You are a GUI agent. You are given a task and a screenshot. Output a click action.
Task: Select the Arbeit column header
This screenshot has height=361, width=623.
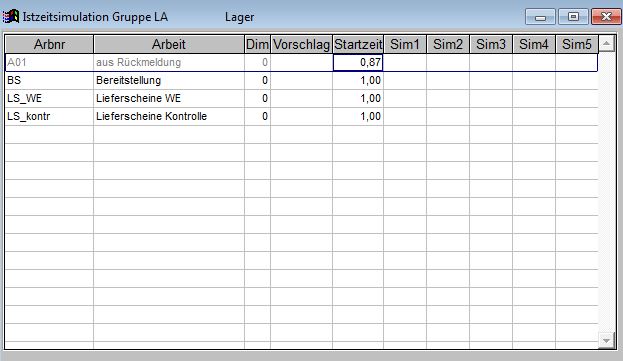pyautogui.click(x=169, y=44)
